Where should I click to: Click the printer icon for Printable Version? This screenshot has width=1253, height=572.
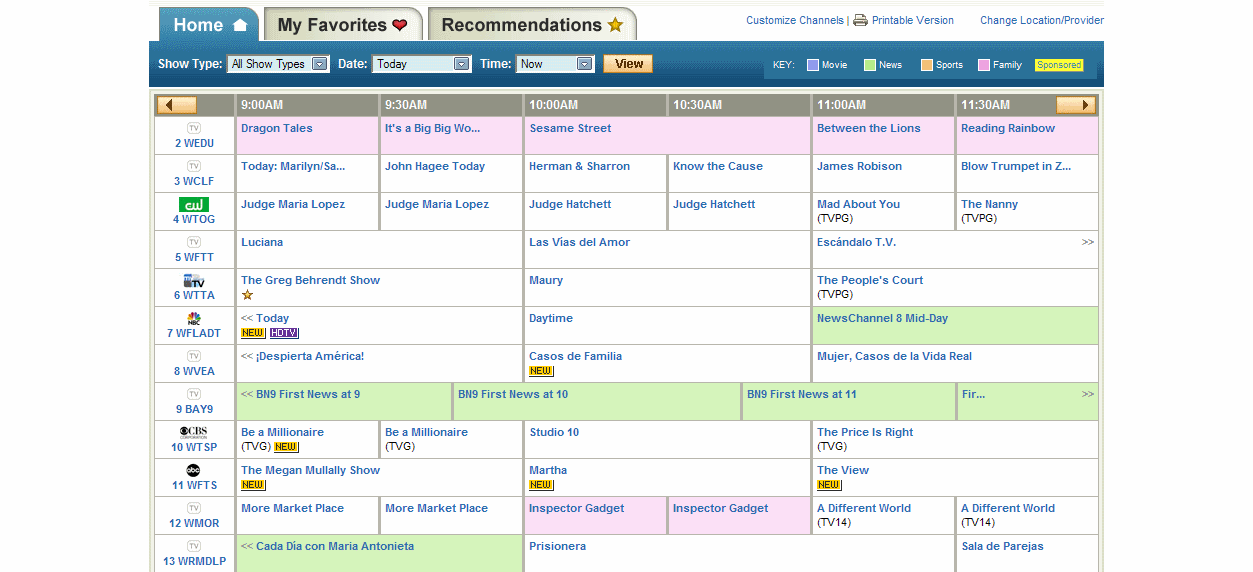click(x=860, y=20)
